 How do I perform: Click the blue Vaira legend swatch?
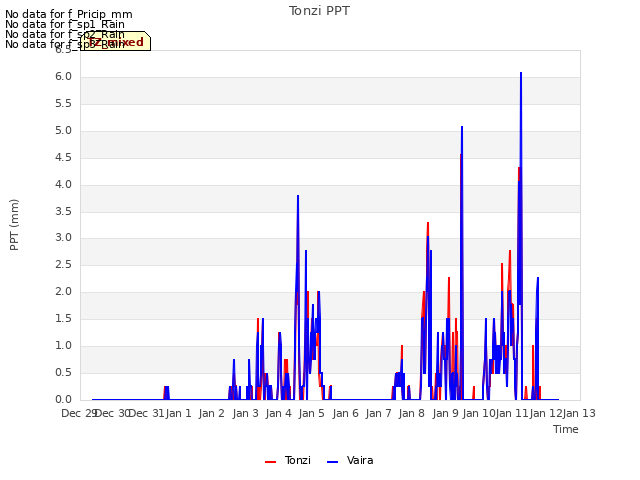click(x=333, y=462)
